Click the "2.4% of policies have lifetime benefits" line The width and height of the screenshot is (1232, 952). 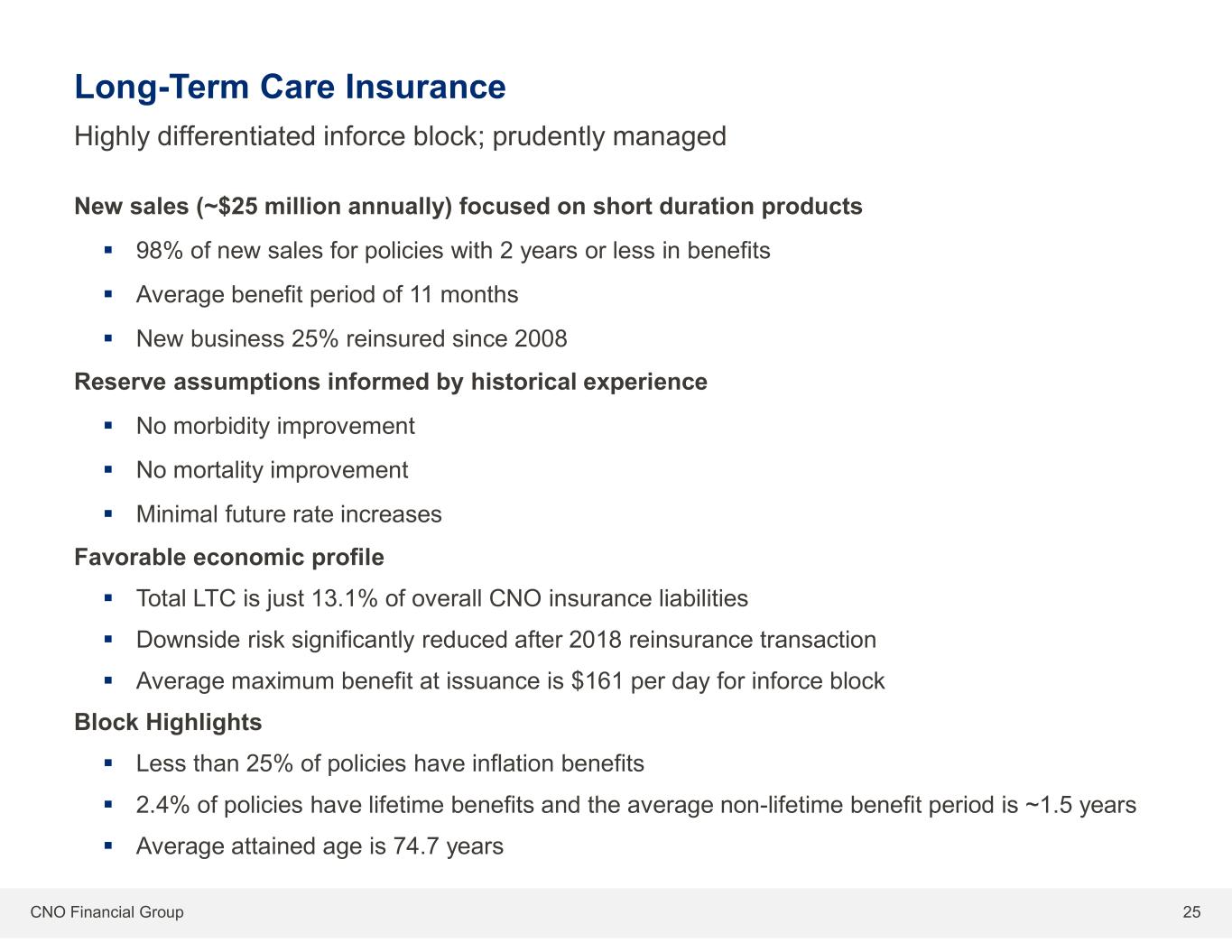coord(635,805)
